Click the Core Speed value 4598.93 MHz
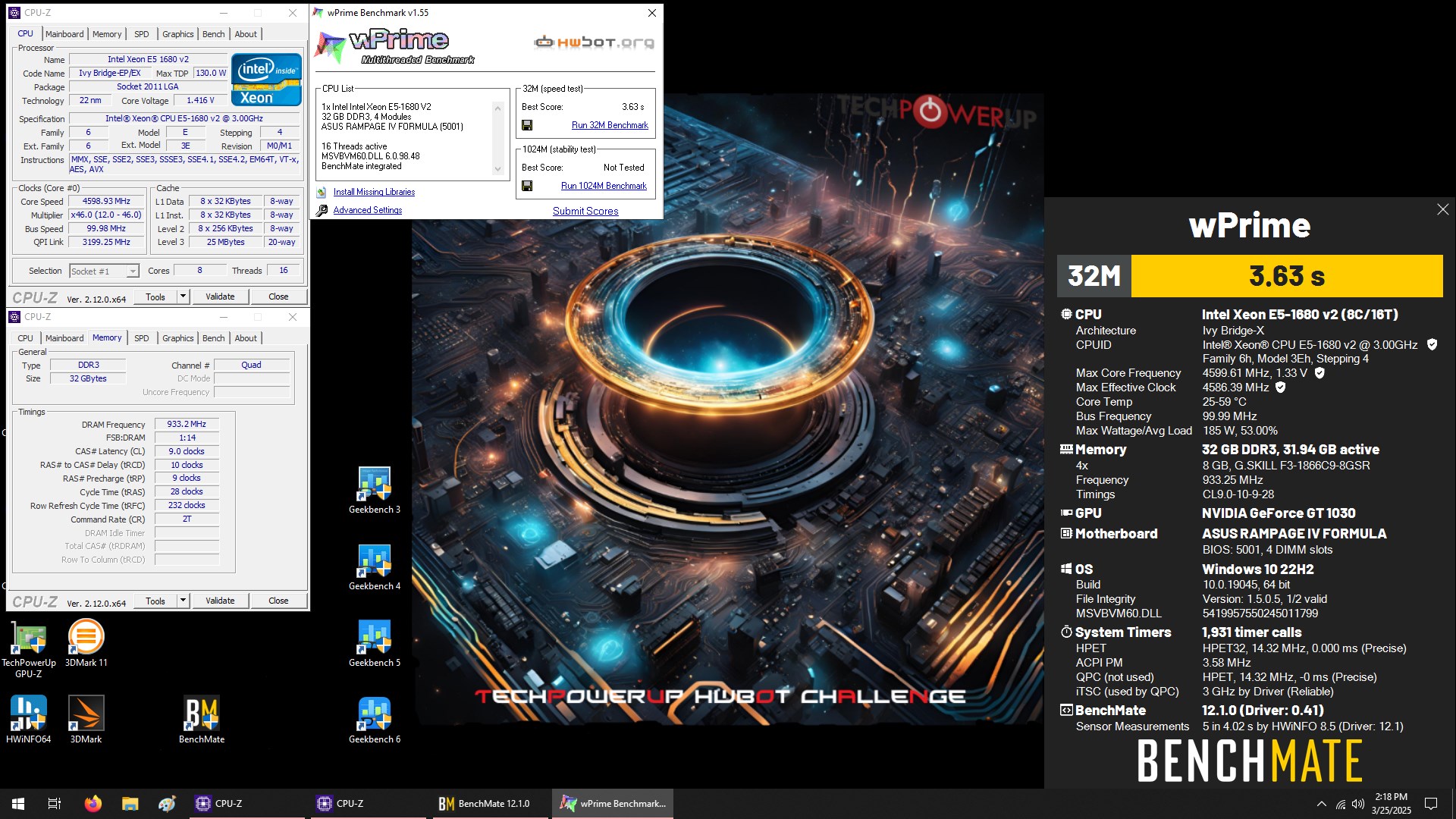 pos(106,201)
